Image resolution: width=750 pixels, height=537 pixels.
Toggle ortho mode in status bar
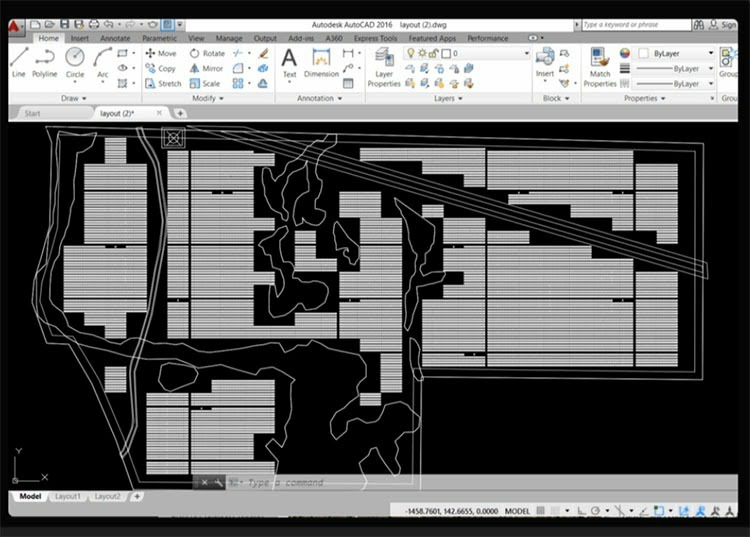coord(581,511)
